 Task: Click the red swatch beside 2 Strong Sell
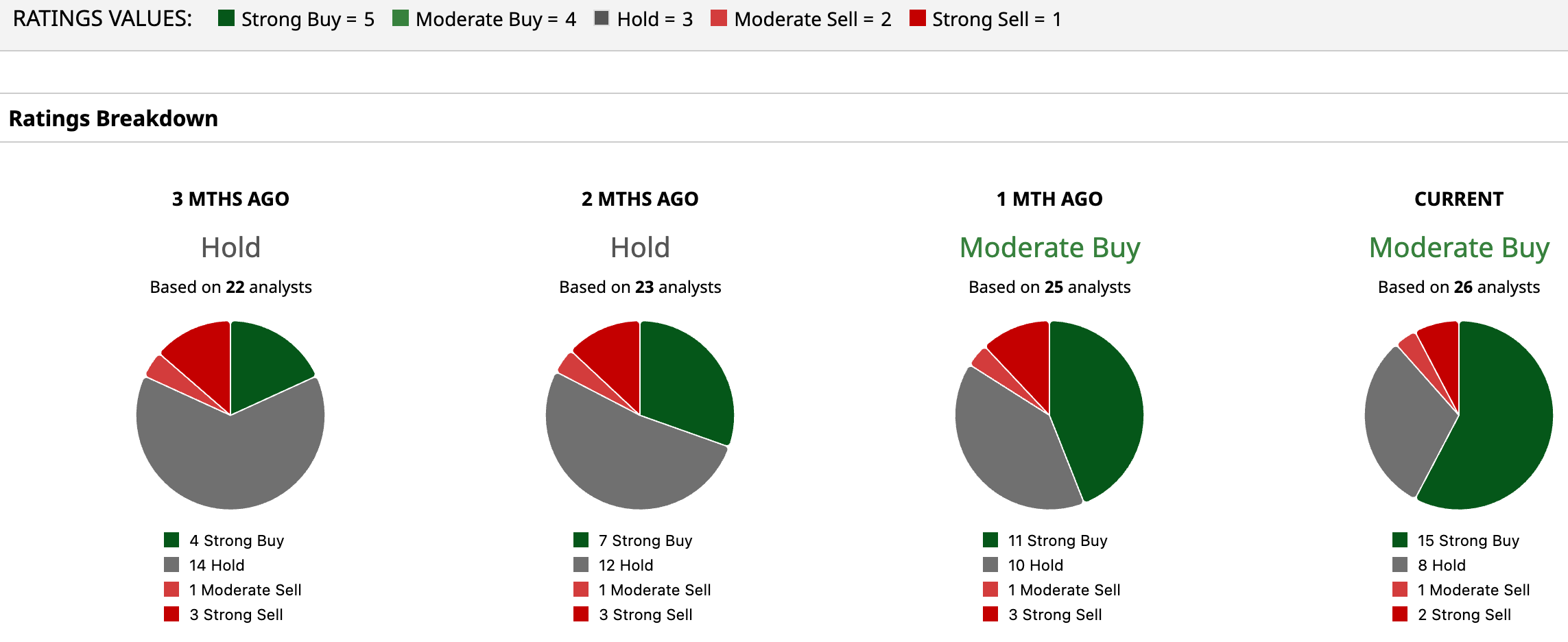[1400, 615]
